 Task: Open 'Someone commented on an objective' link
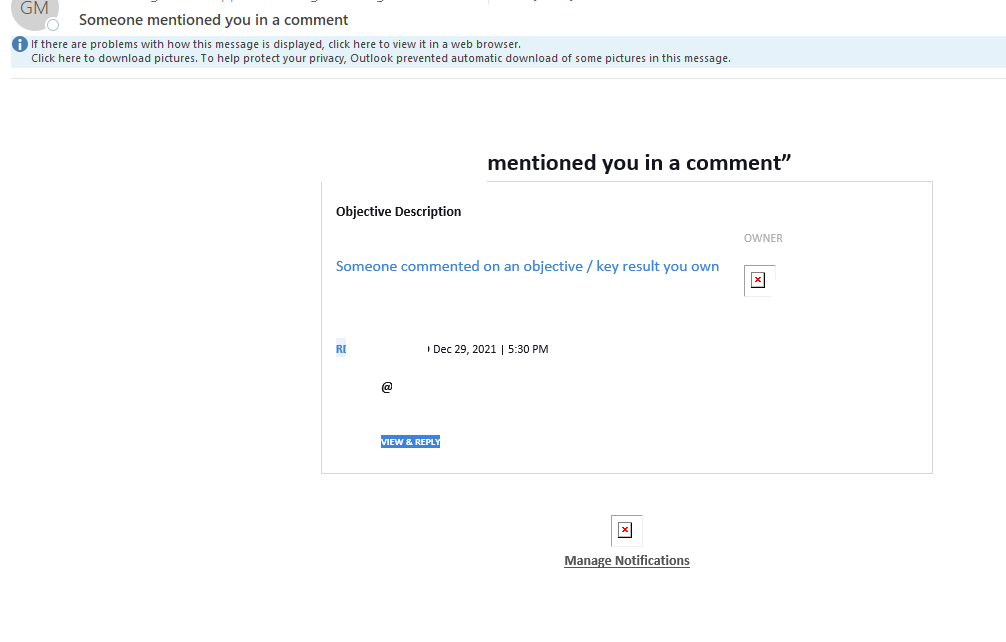tap(527, 266)
